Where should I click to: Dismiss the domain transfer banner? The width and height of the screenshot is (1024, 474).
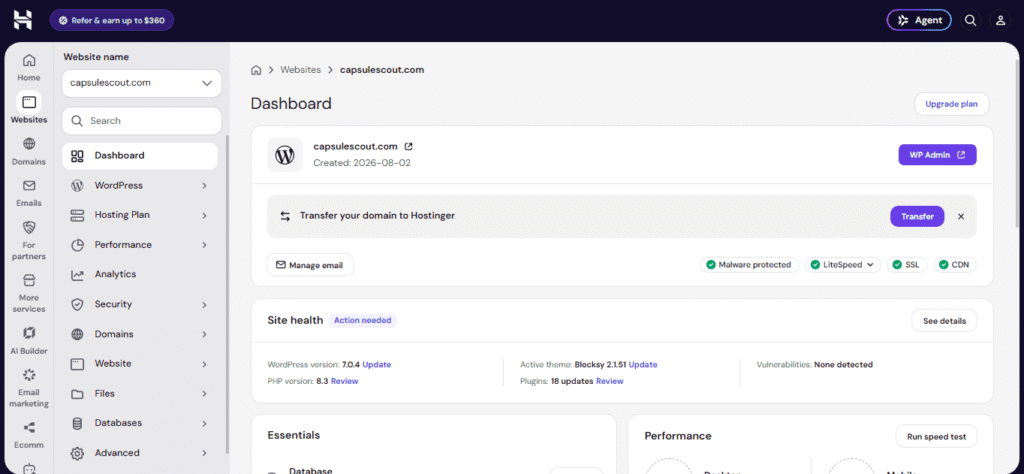coord(961,216)
